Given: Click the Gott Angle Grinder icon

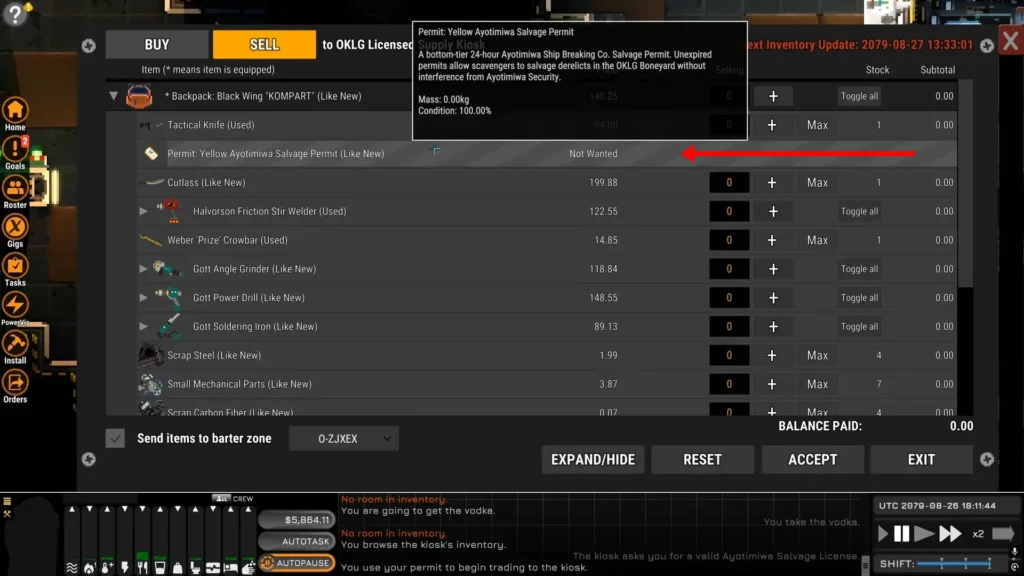Looking at the screenshot, I should (x=167, y=268).
